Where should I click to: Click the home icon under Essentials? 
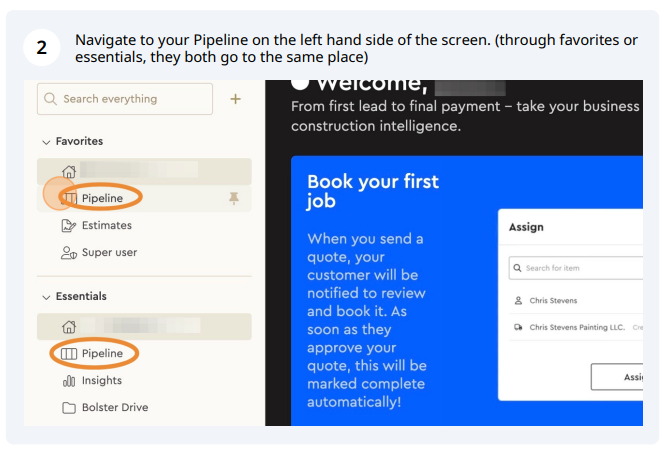69,326
